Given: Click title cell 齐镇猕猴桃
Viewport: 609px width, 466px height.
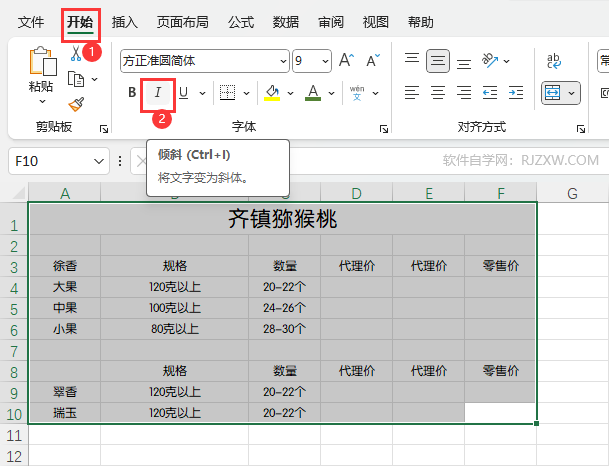Looking at the screenshot, I should coord(282,219).
